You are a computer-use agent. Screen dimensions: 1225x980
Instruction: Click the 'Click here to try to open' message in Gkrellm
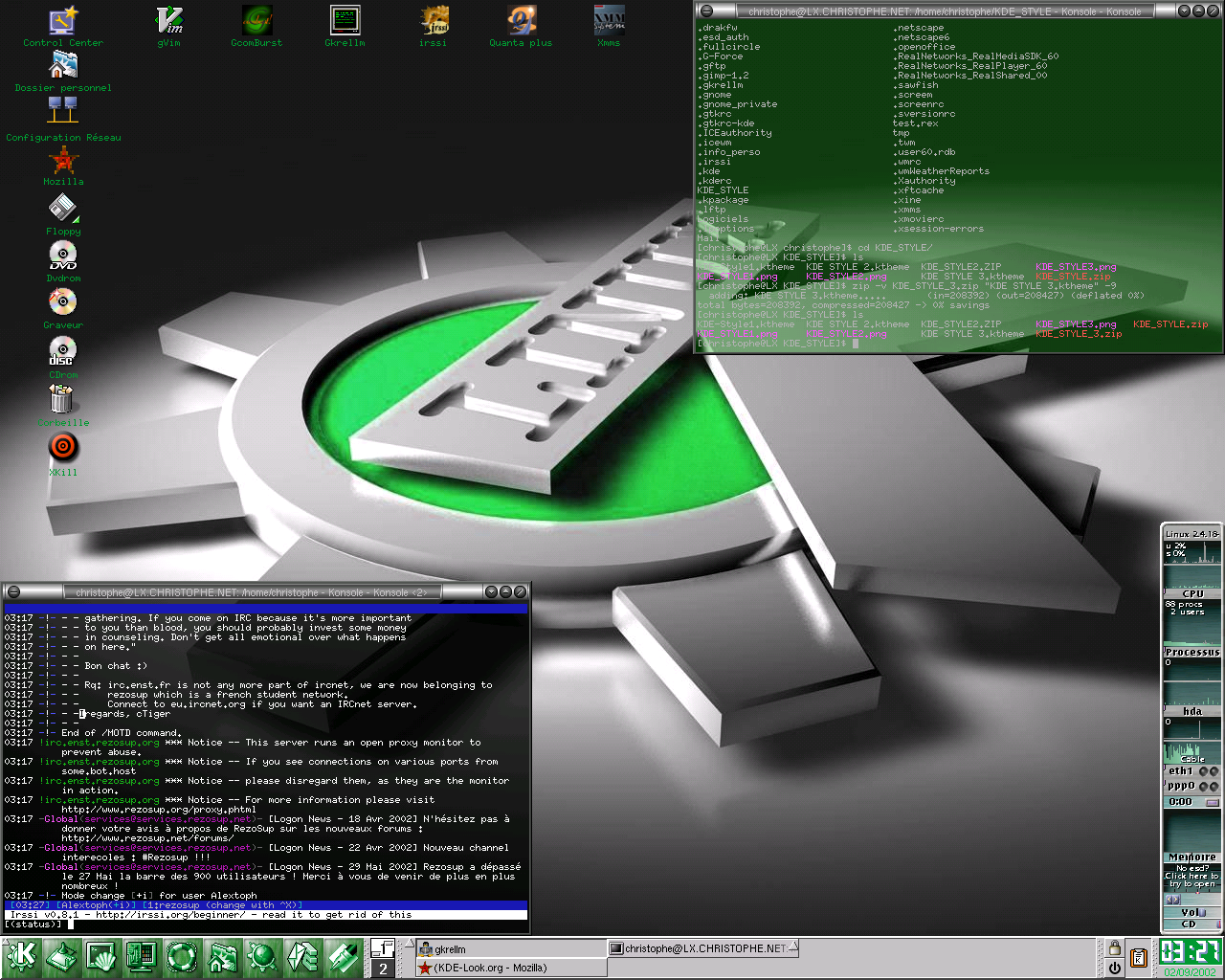1192,880
